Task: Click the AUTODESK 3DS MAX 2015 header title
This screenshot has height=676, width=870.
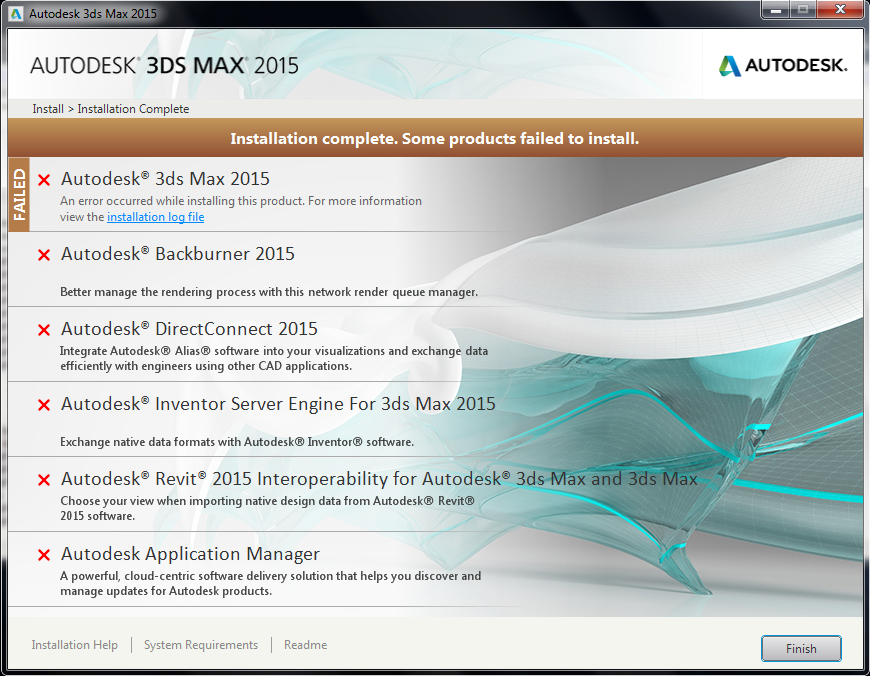Action: click(x=164, y=65)
